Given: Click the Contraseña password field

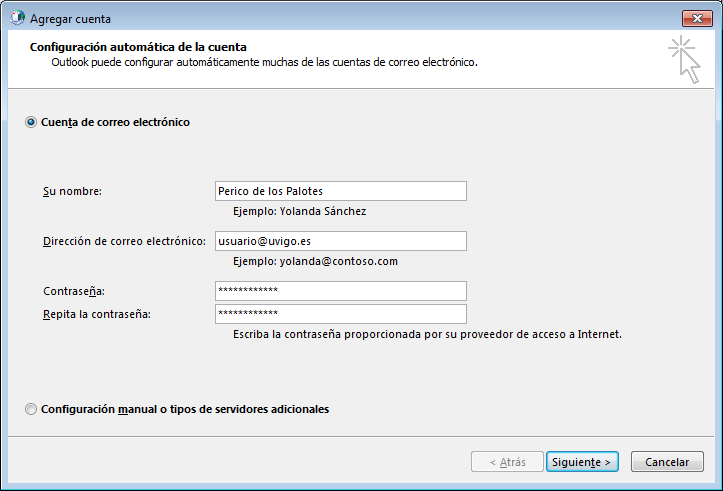Looking at the screenshot, I should (x=340, y=291).
